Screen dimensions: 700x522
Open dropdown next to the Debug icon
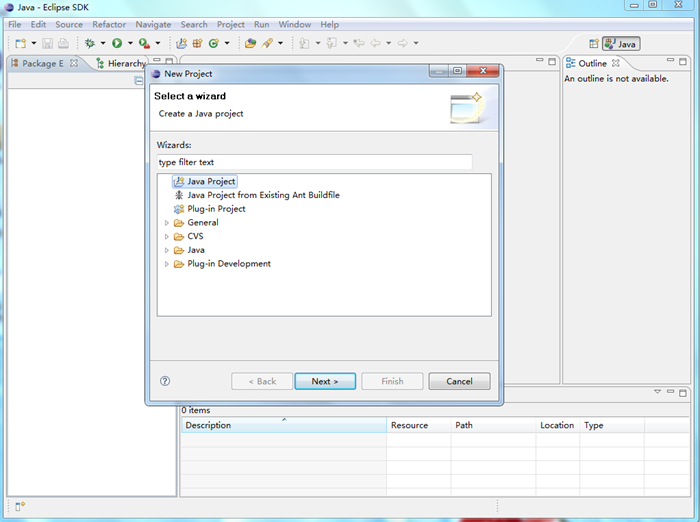103,43
